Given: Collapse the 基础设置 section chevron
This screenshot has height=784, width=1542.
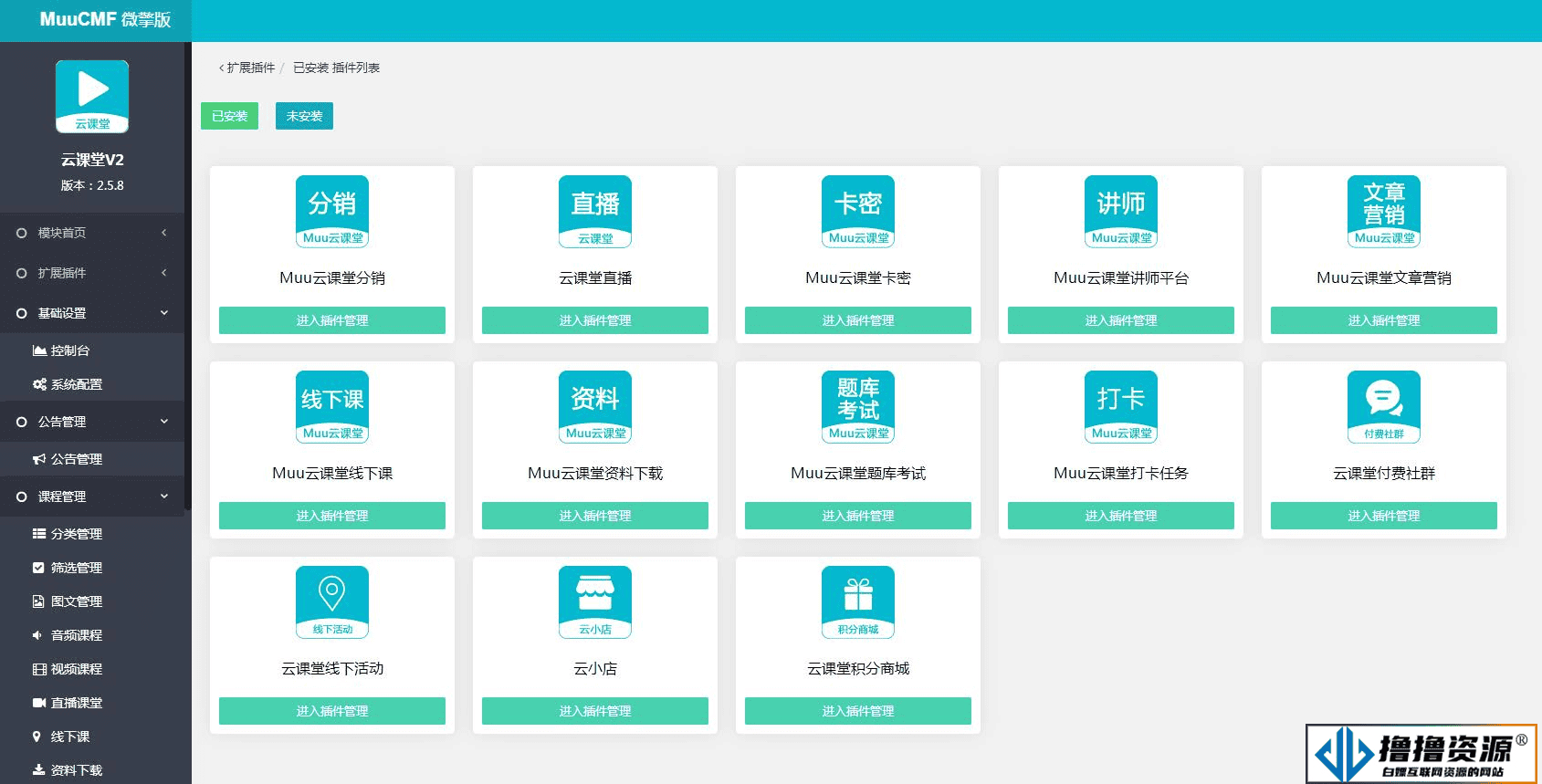Looking at the screenshot, I should click(164, 313).
